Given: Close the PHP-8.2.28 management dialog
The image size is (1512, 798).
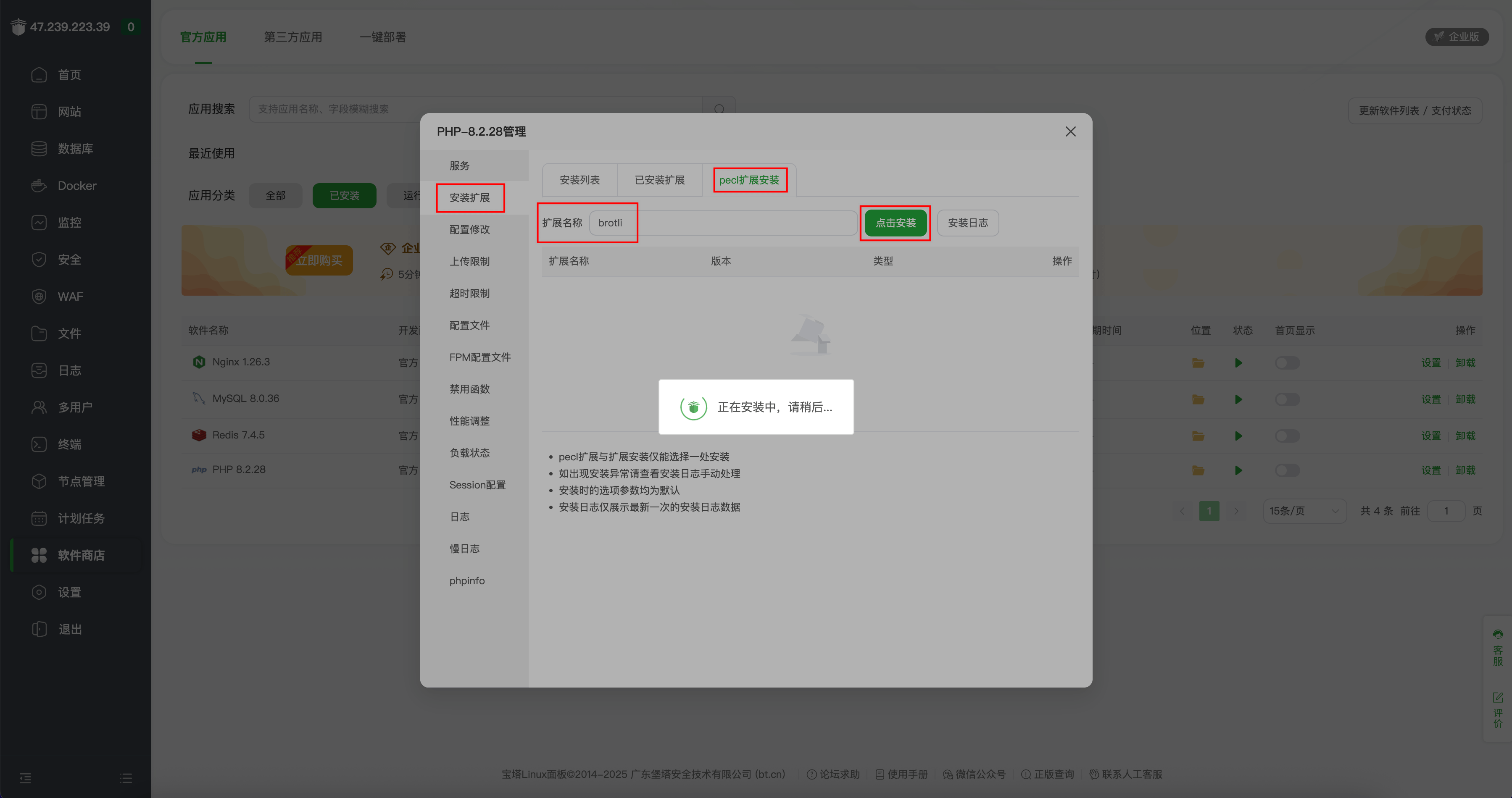Looking at the screenshot, I should click(1070, 131).
